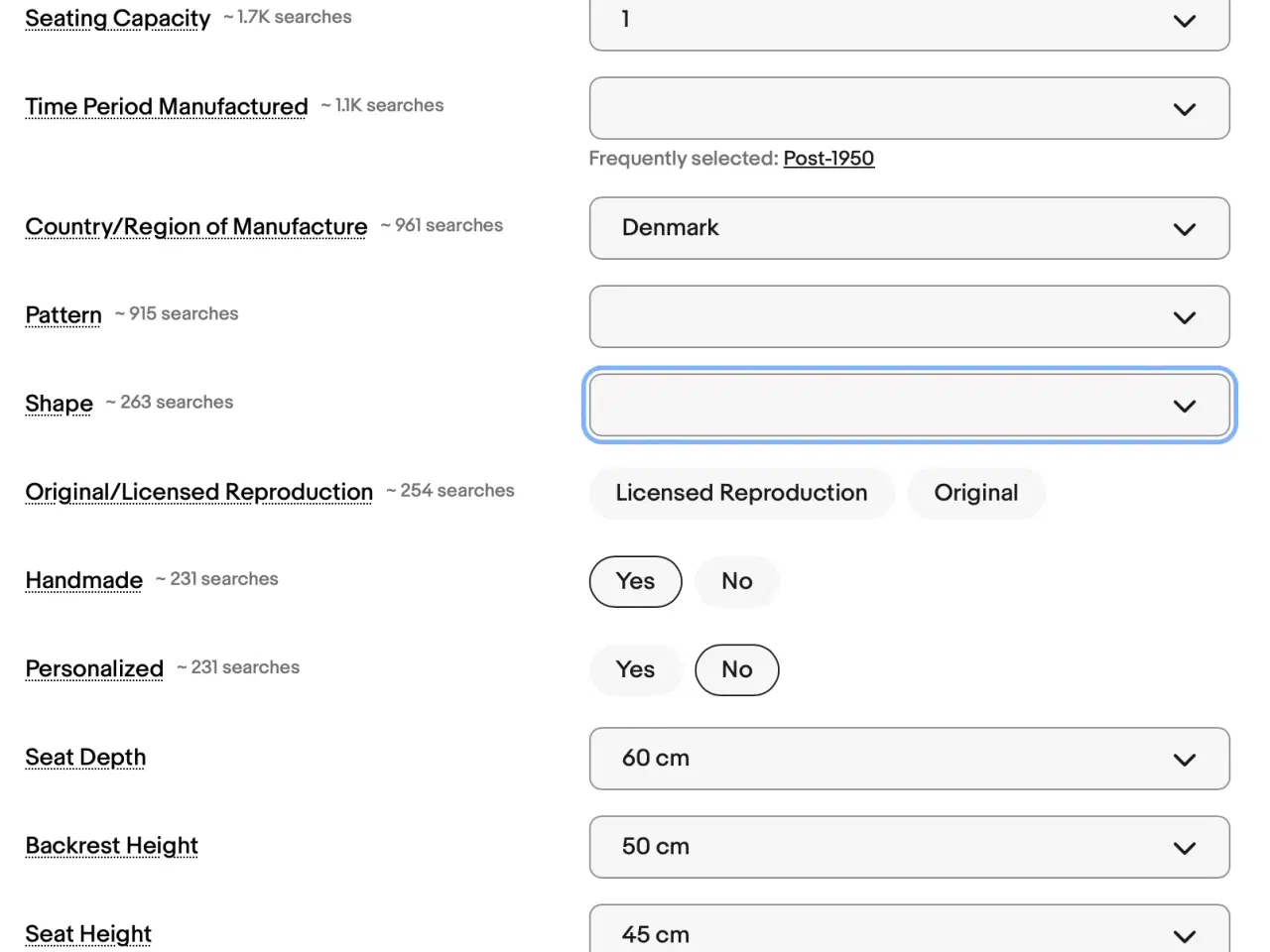Open the focused Shape dropdown
The image size is (1270, 952).
tap(908, 405)
